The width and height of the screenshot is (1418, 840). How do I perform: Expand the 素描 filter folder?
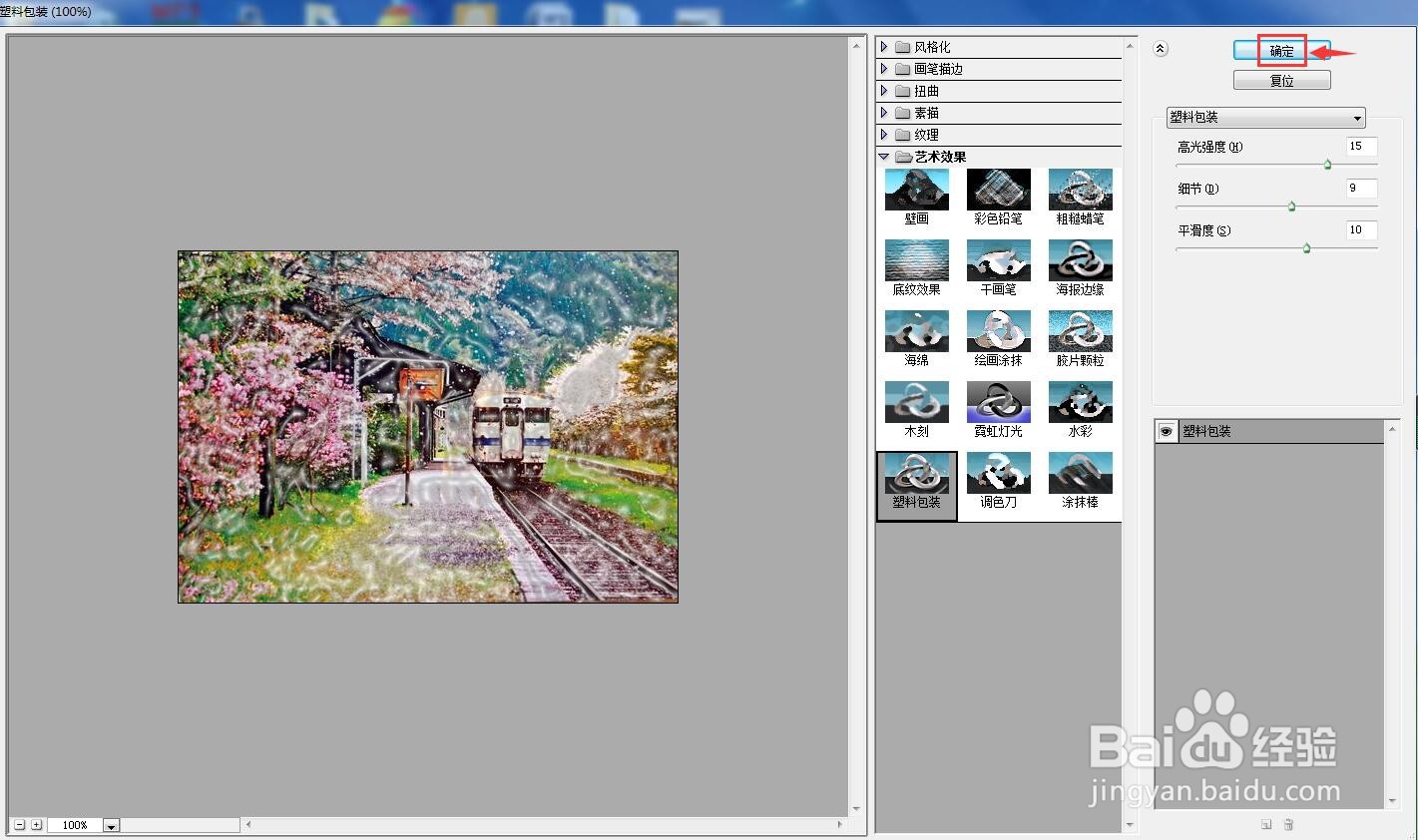tap(884, 113)
